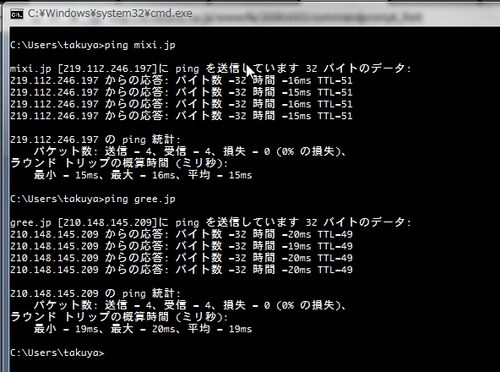Select the 'gree.jp [210.148.145.209]に ping を送信' line
Screen dimensions: 500x372
pyautogui.click(x=211, y=222)
